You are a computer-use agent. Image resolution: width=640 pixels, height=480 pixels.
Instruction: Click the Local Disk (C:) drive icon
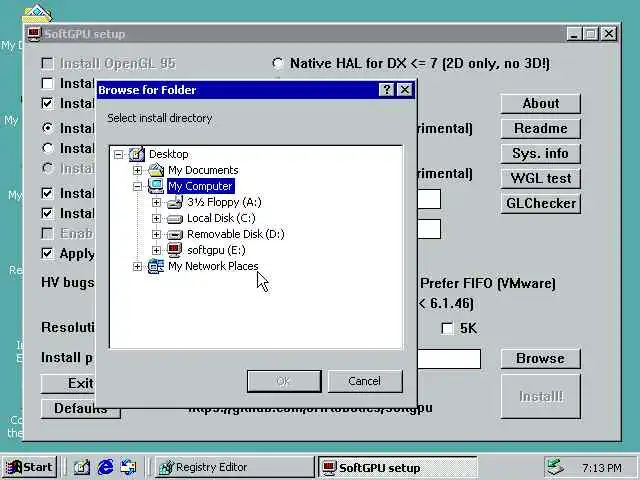pyautogui.click(x=175, y=219)
